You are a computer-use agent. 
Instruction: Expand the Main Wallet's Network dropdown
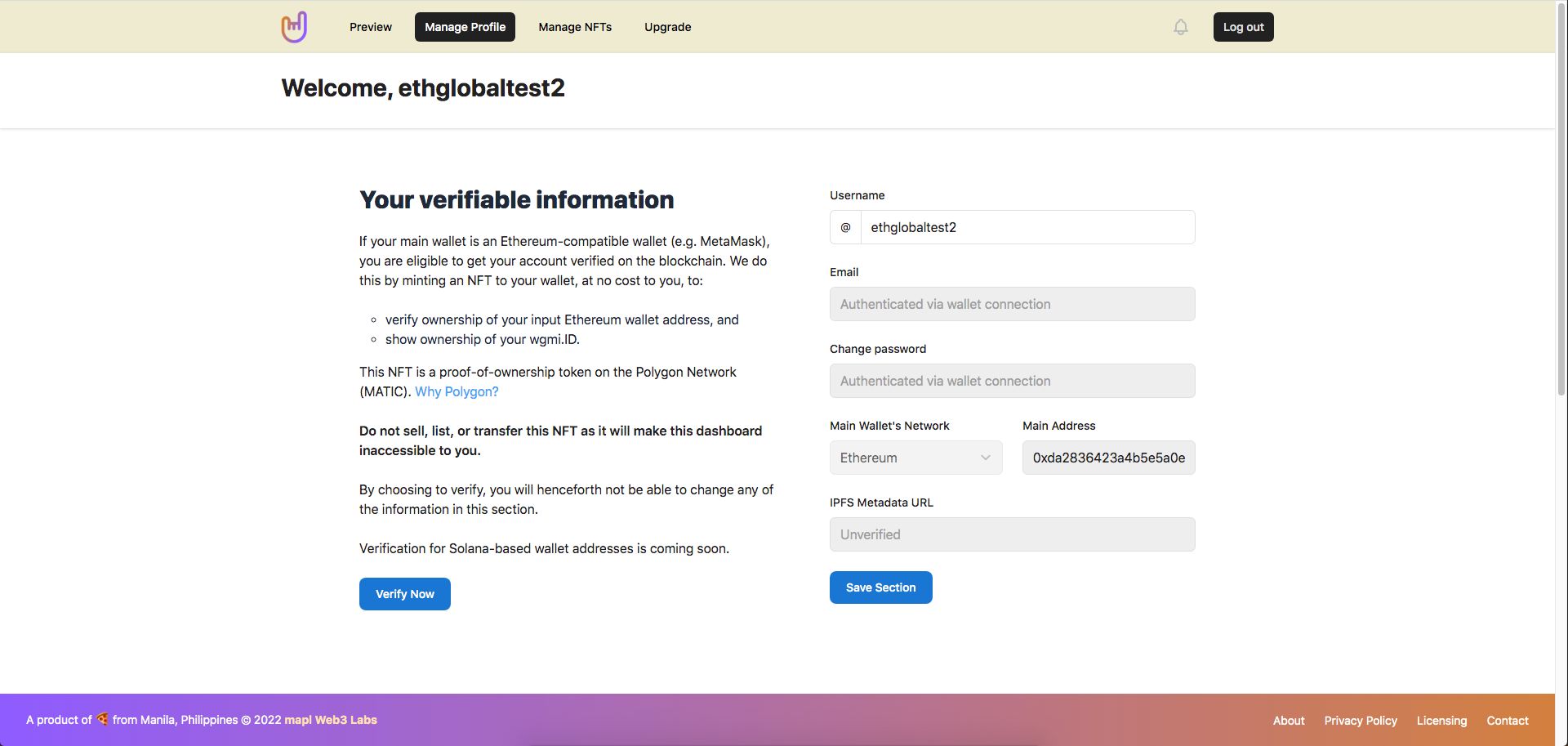pyautogui.click(x=916, y=458)
